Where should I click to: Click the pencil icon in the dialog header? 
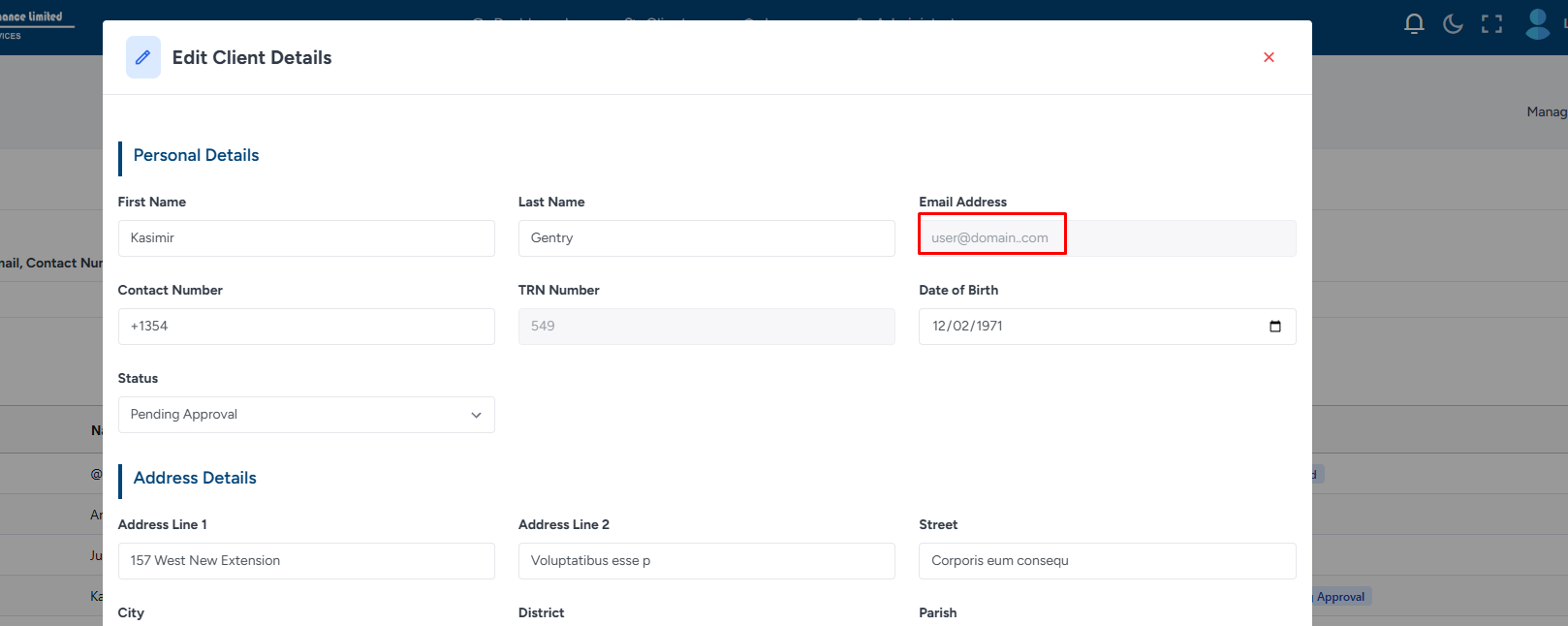click(x=142, y=57)
